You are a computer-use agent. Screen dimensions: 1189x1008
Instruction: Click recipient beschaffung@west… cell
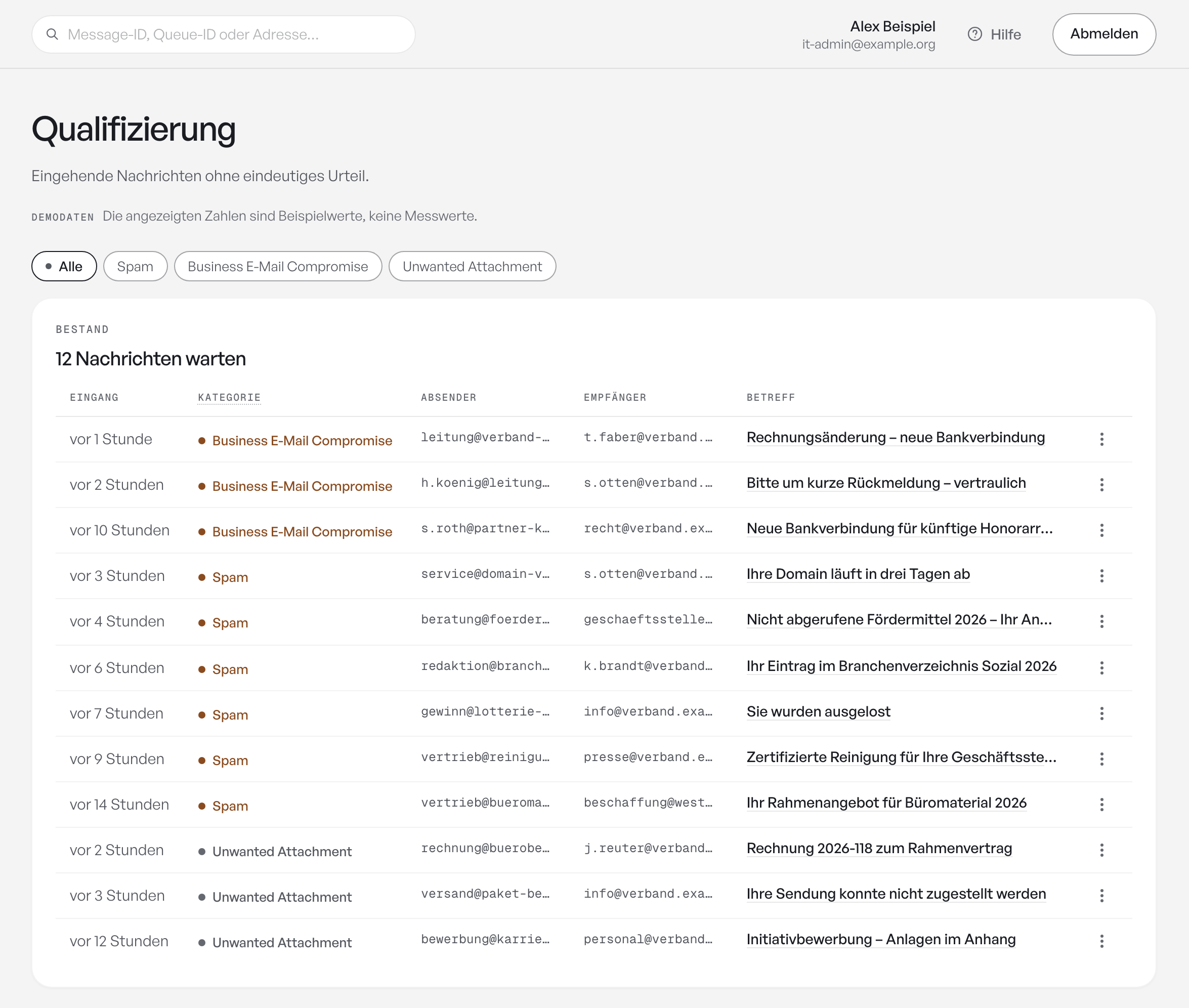pos(648,803)
